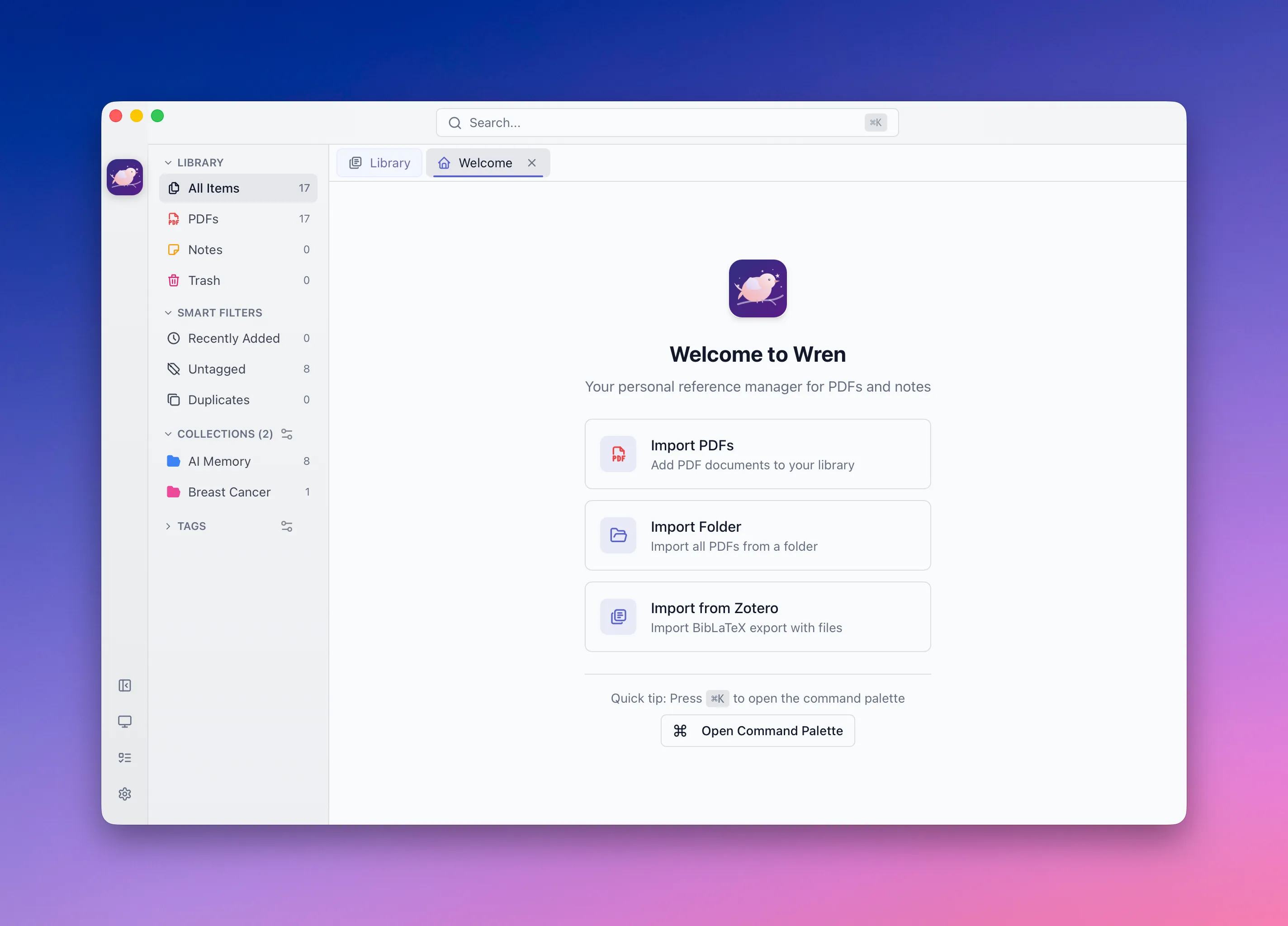Open Collections filter options icon
This screenshot has width=1288, height=926.
pyautogui.click(x=287, y=434)
